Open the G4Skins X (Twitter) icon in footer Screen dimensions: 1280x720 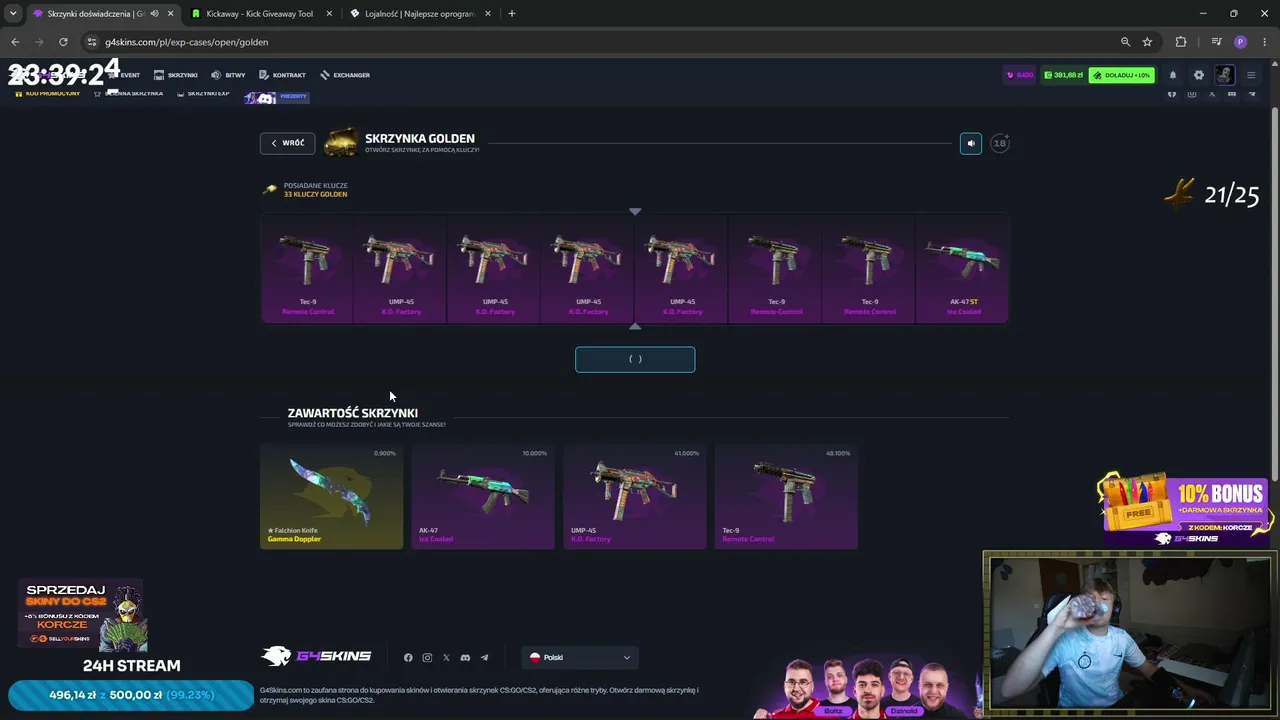(x=446, y=658)
